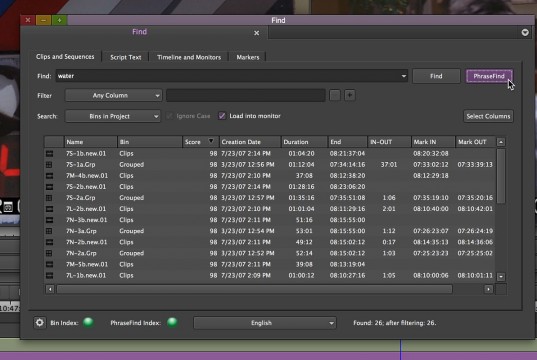Click the group clip icon for 7S-2a.Grp
537x360 pixels.
[49, 198]
